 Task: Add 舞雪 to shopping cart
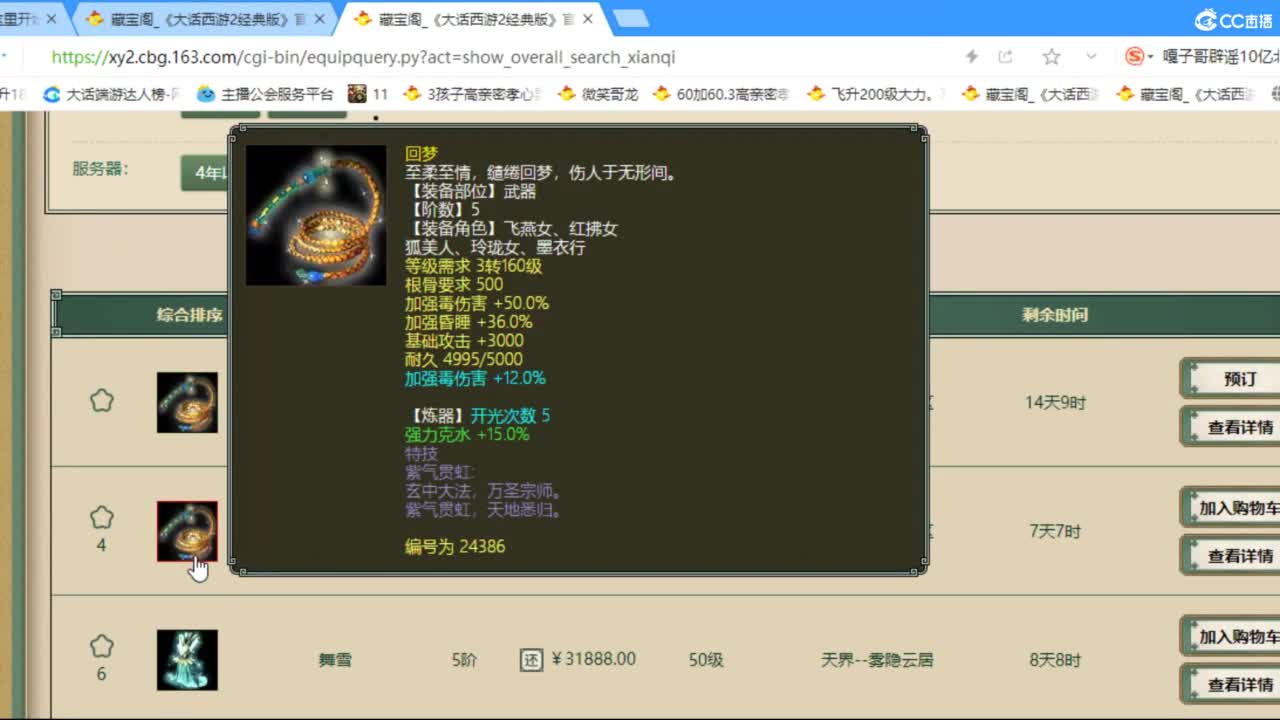[1231, 637]
